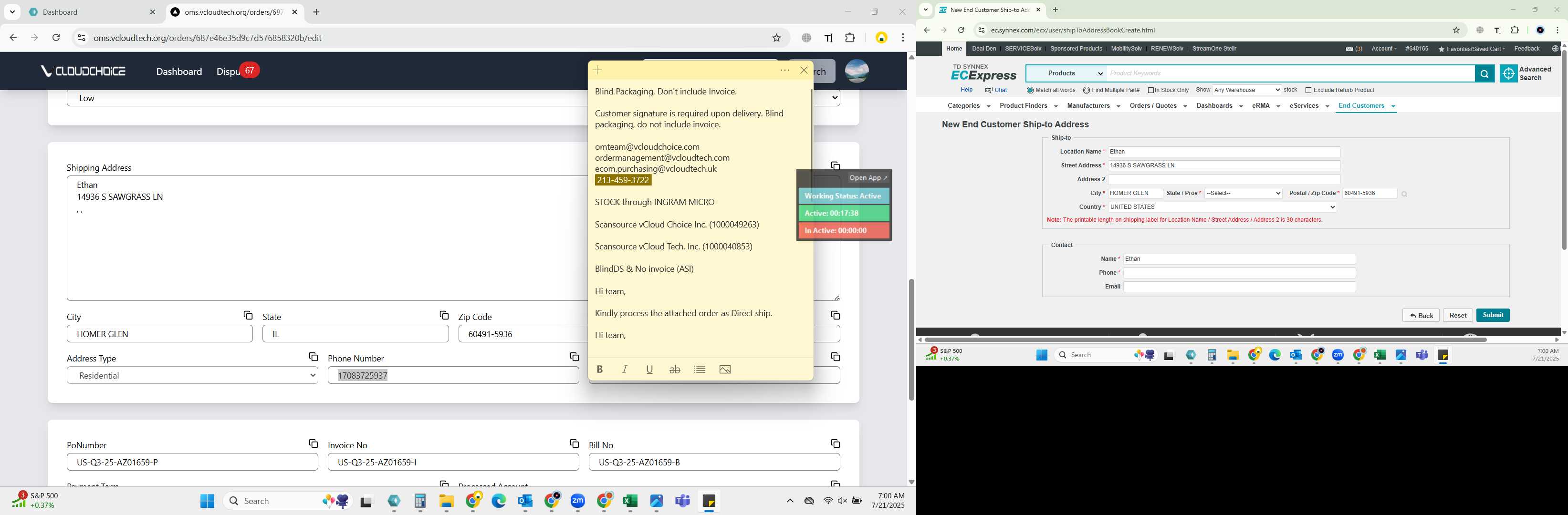
Task: Toggle italic formatting in sticky note
Action: (x=625, y=369)
